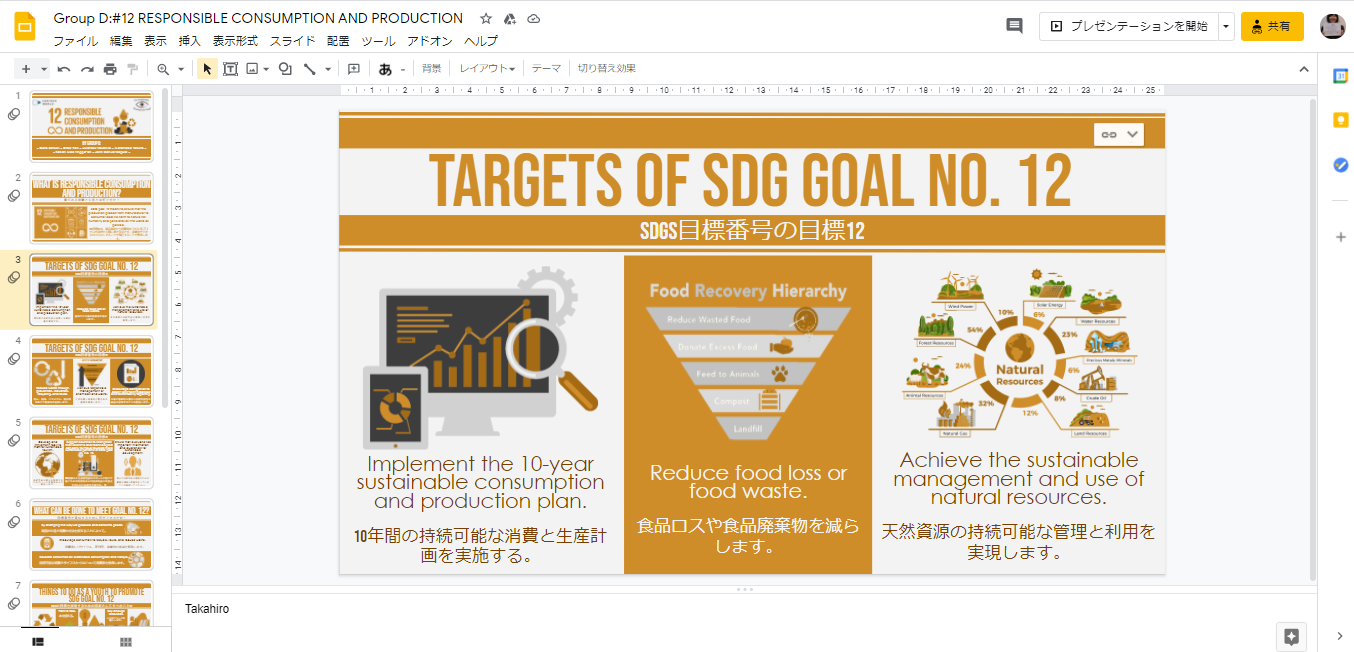Click the 共有 share button
The width and height of the screenshot is (1354, 652).
coord(1272,26)
